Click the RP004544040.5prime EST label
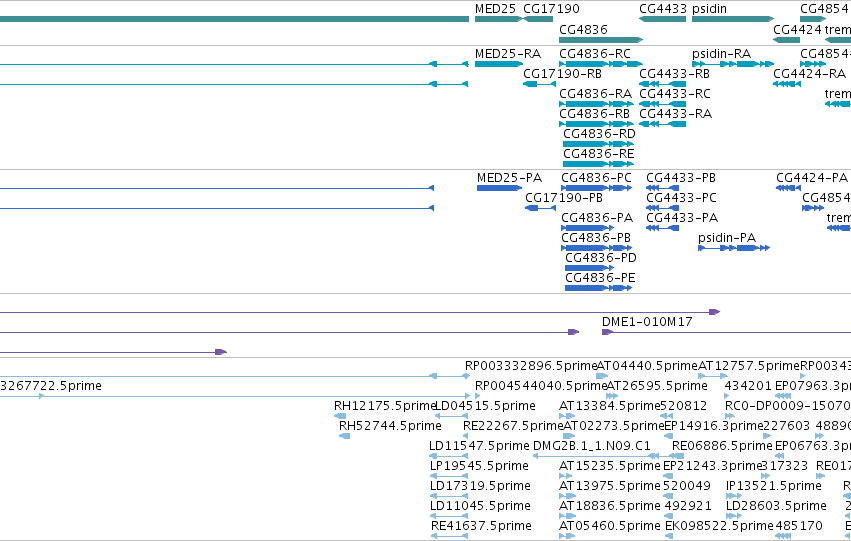The image size is (851, 541). point(541,386)
